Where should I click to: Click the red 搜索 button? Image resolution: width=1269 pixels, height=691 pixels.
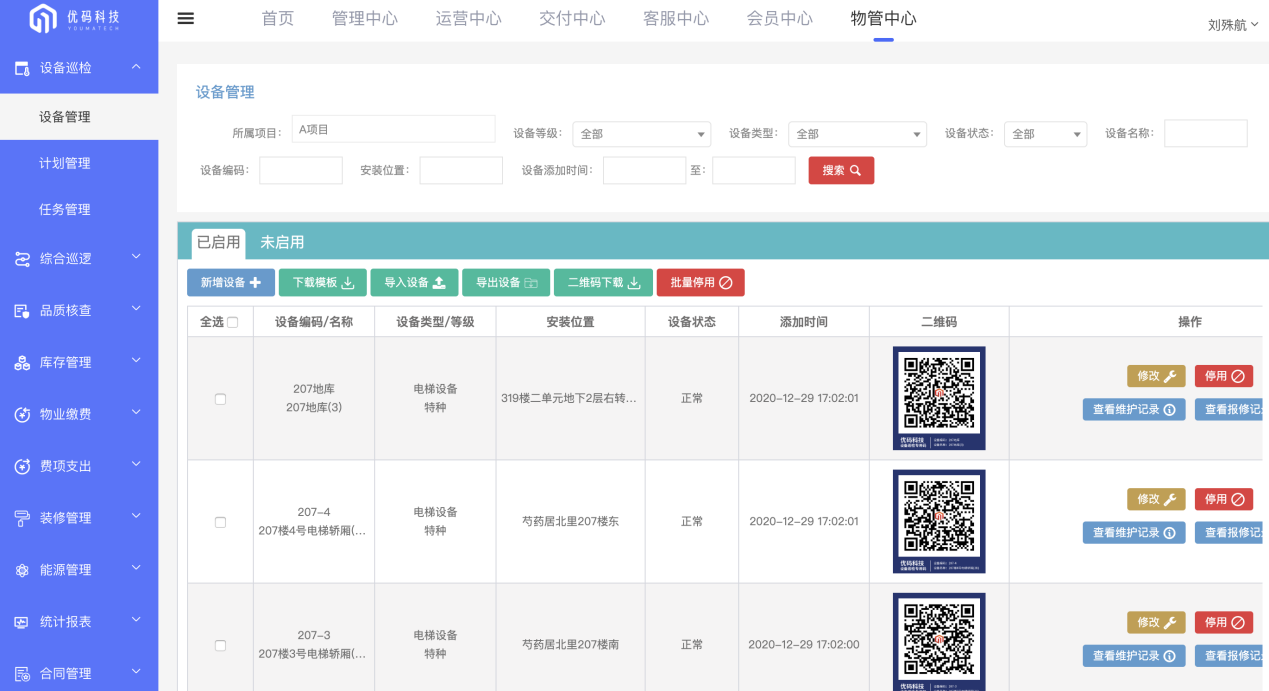coord(841,170)
